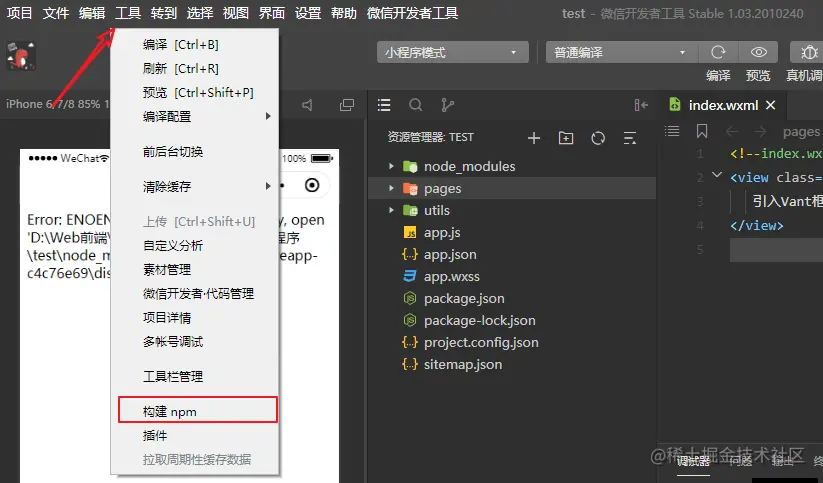Open the 普通编译 compile dropdown
Viewport: 823px width, 483px height.
click(x=621, y=52)
